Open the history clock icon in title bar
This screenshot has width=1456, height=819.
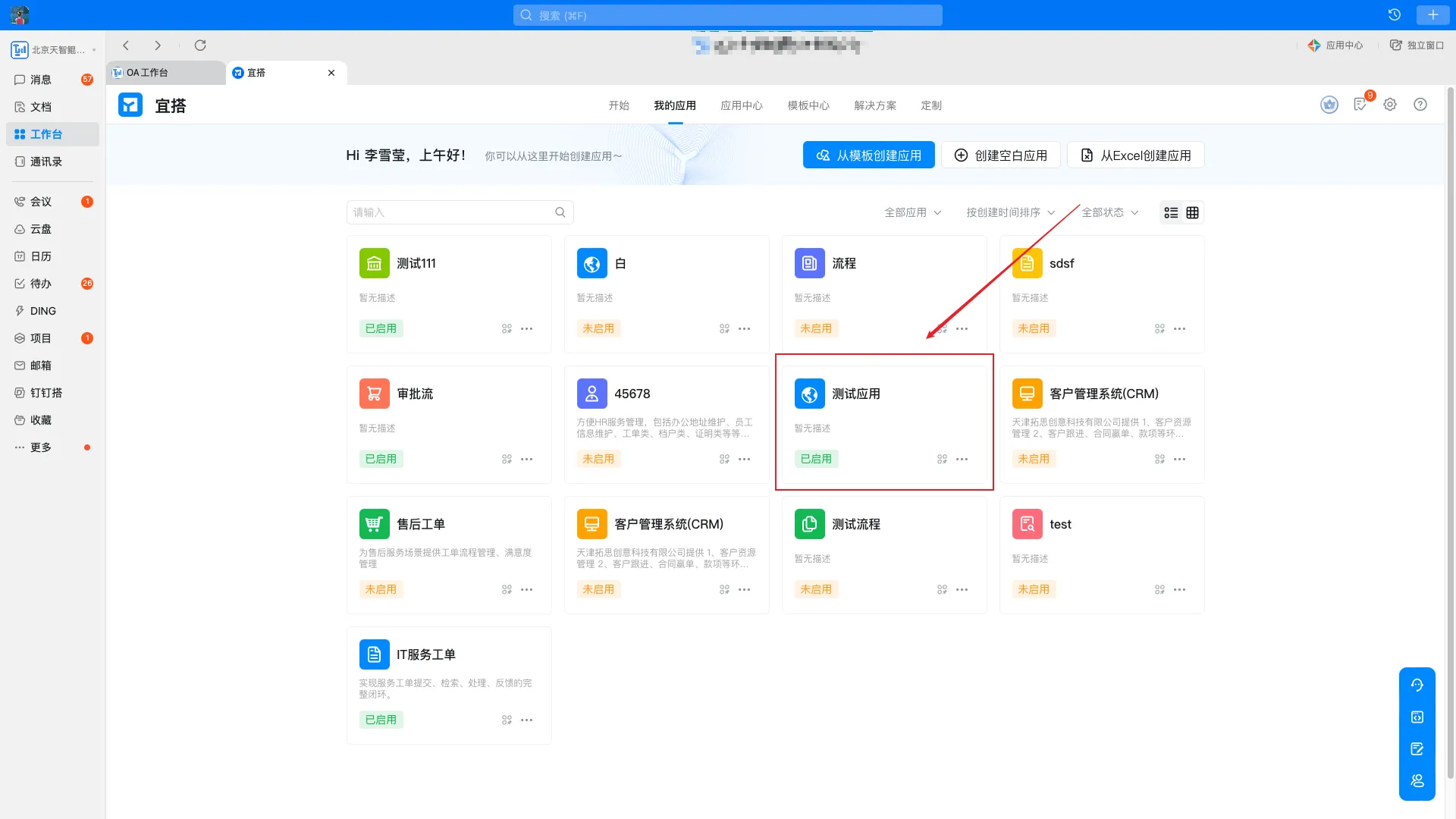[x=1394, y=15]
